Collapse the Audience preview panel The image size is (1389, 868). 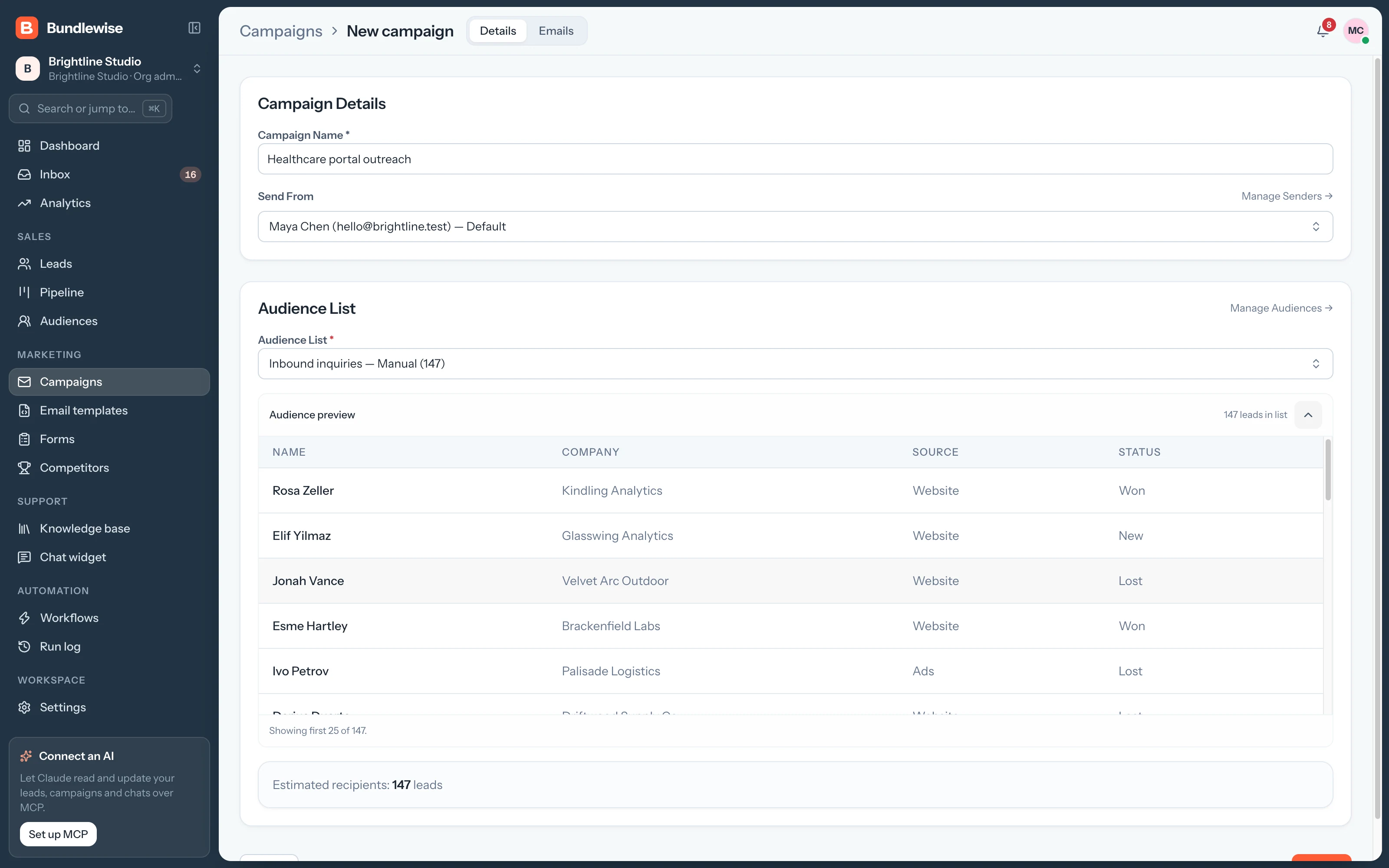click(1308, 415)
